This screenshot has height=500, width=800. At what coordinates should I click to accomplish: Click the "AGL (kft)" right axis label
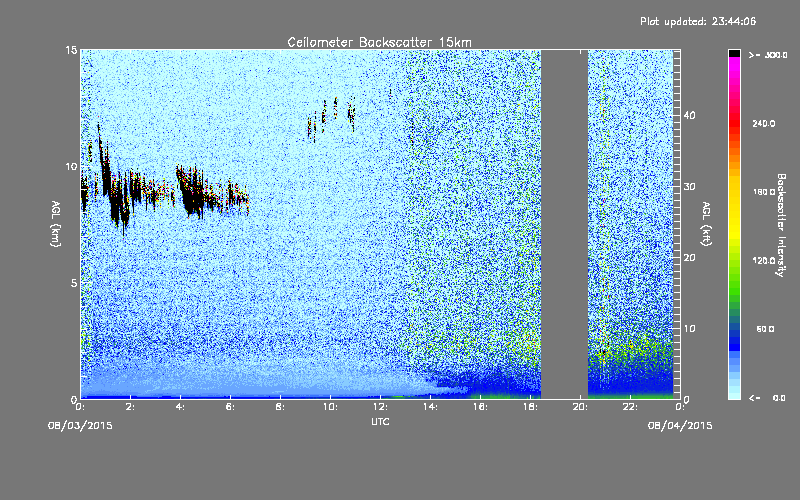tap(706, 223)
